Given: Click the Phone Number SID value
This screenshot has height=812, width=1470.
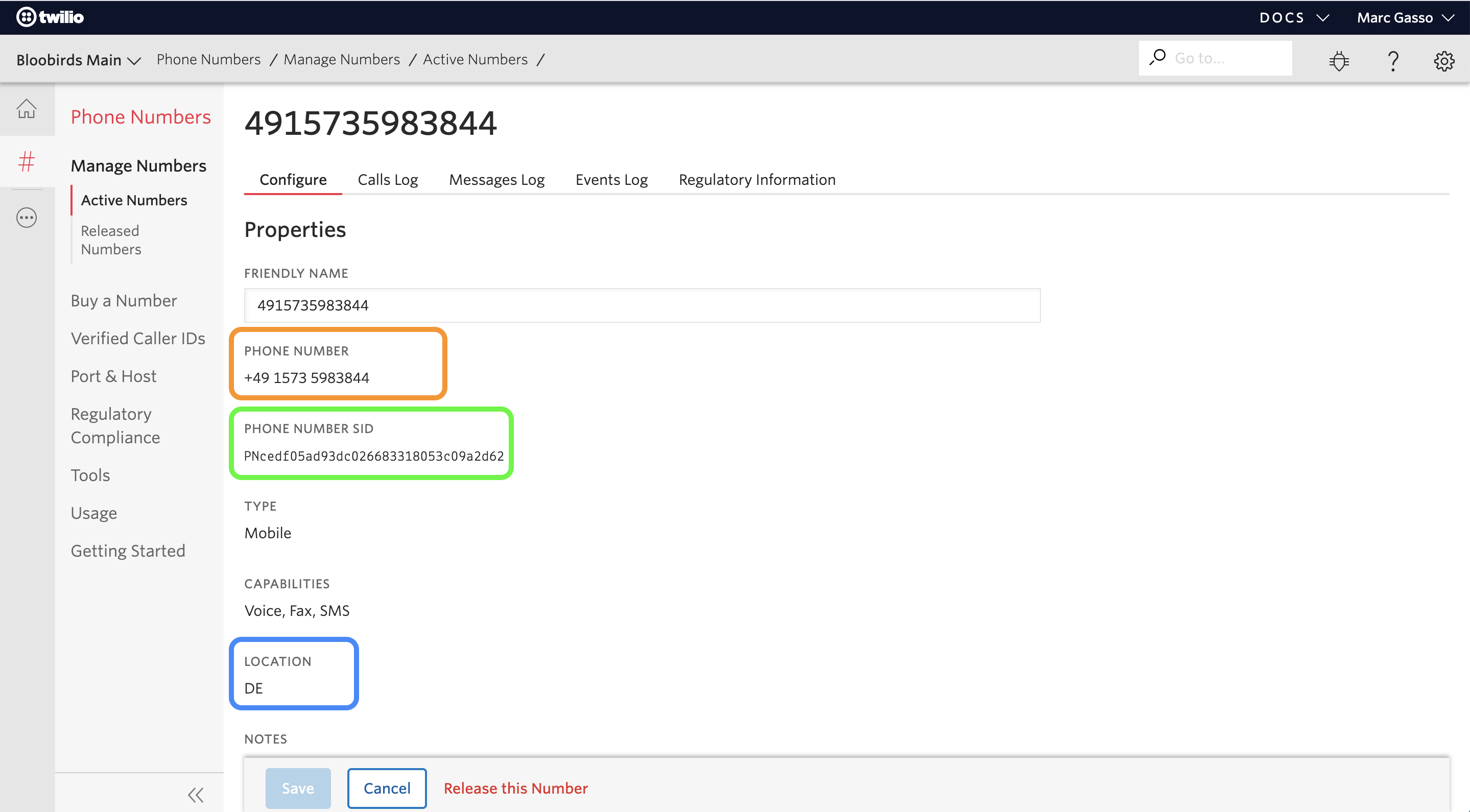Looking at the screenshot, I should point(374,456).
